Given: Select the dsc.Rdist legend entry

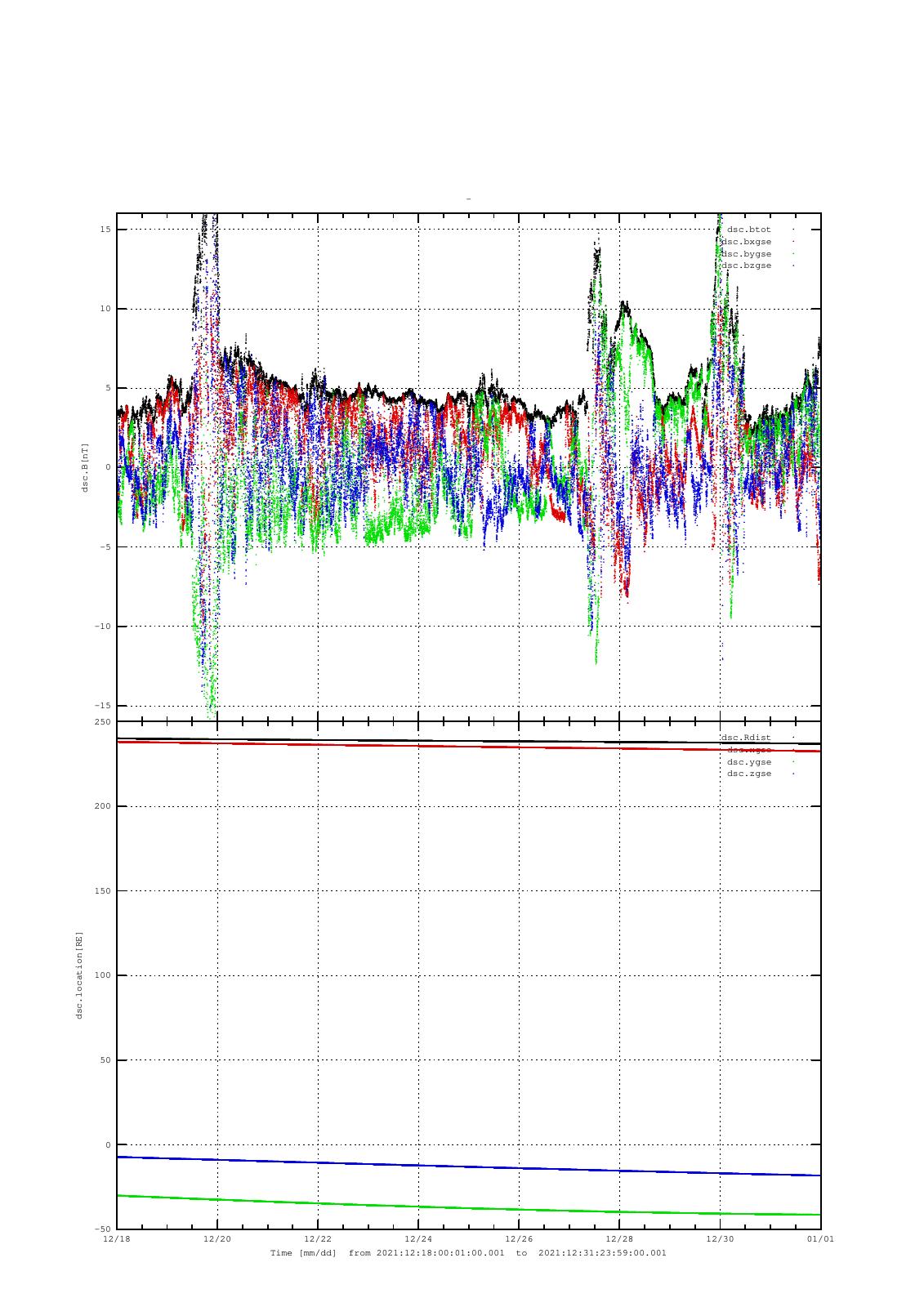Looking at the screenshot, I should coord(746,738).
